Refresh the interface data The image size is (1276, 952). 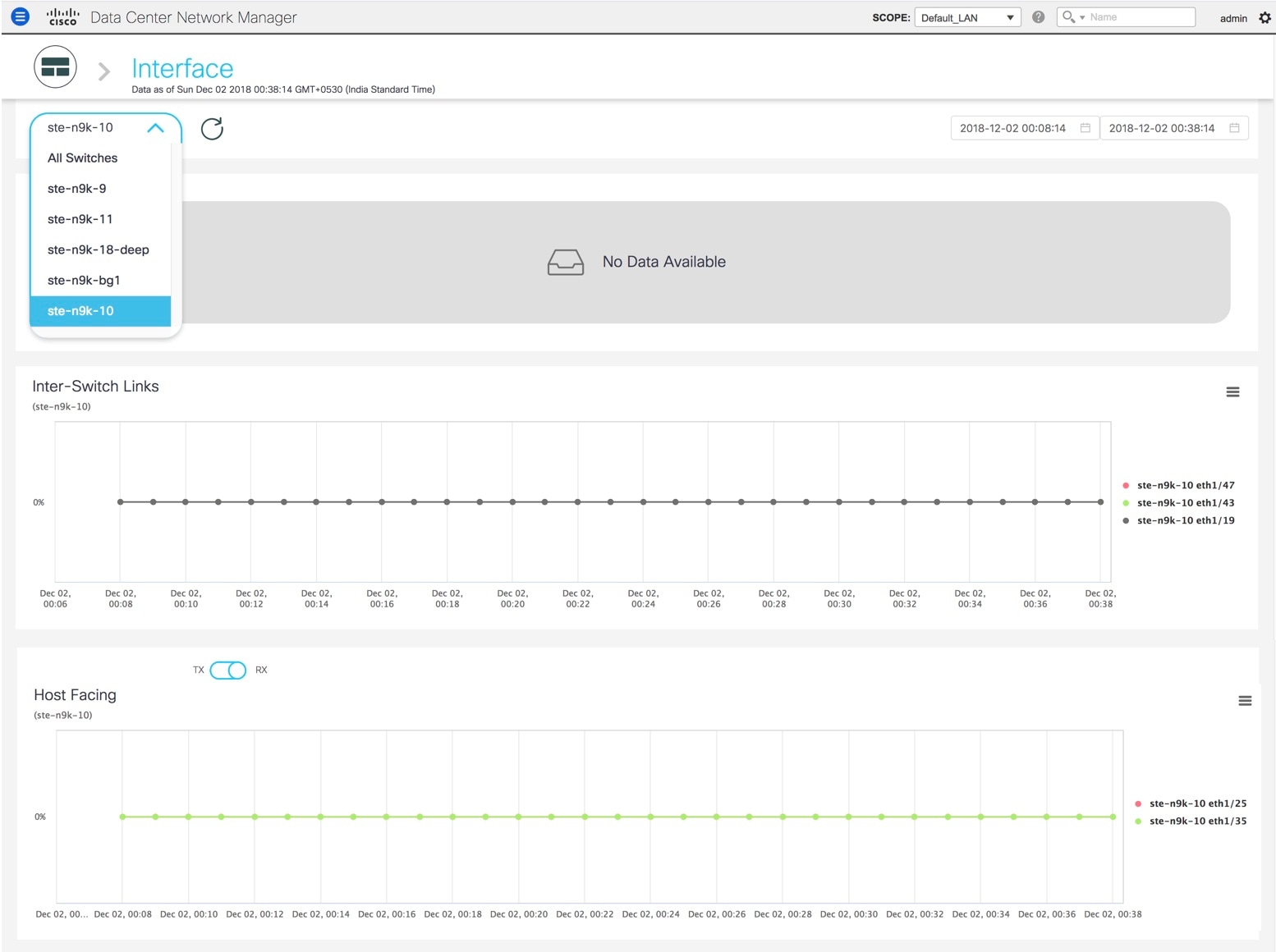[x=212, y=129]
